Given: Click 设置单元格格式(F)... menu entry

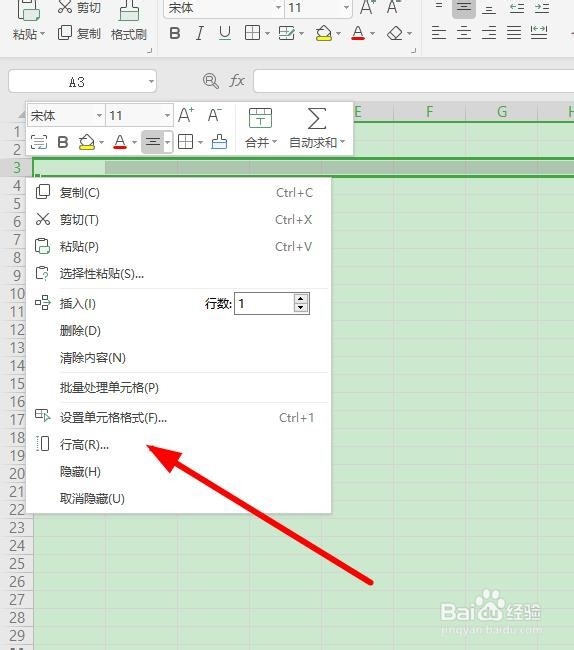Looking at the screenshot, I should pyautogui.click(x=178, y=417).
